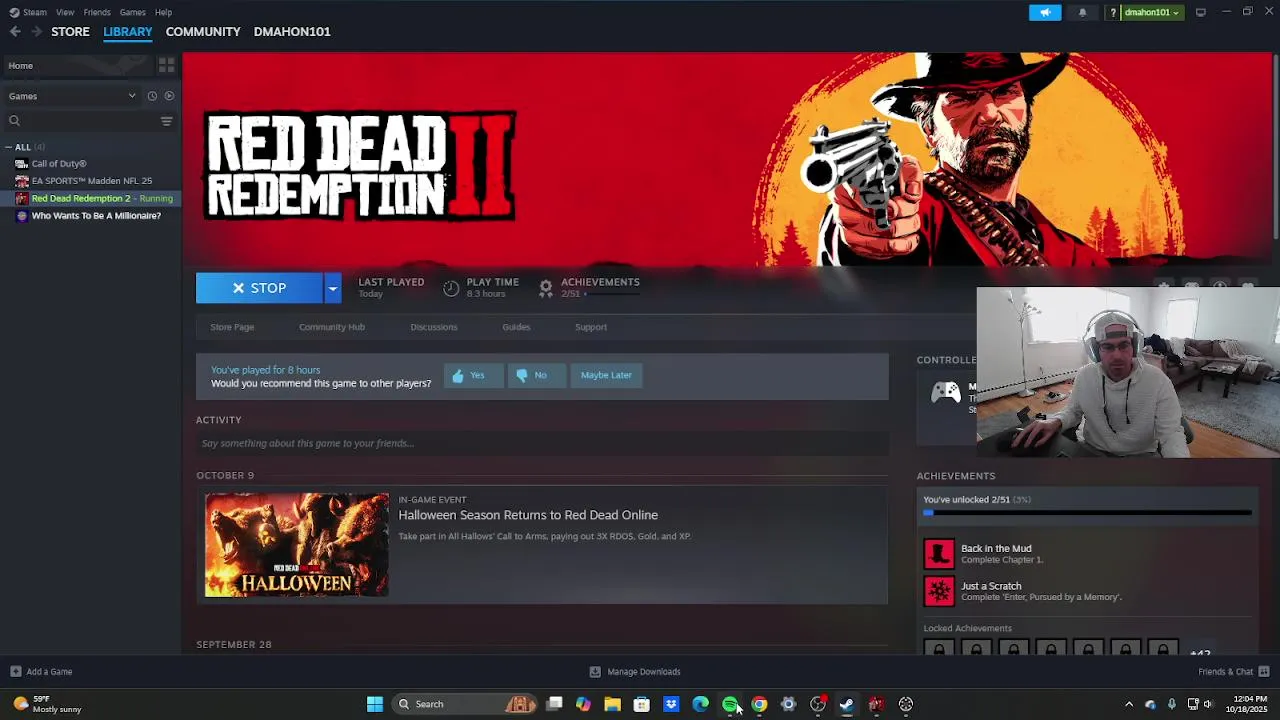Image resolution: width=1280 pixels, height=720 pixels.
Task: Show hidden system tray icons
Action: point(1129,704)
